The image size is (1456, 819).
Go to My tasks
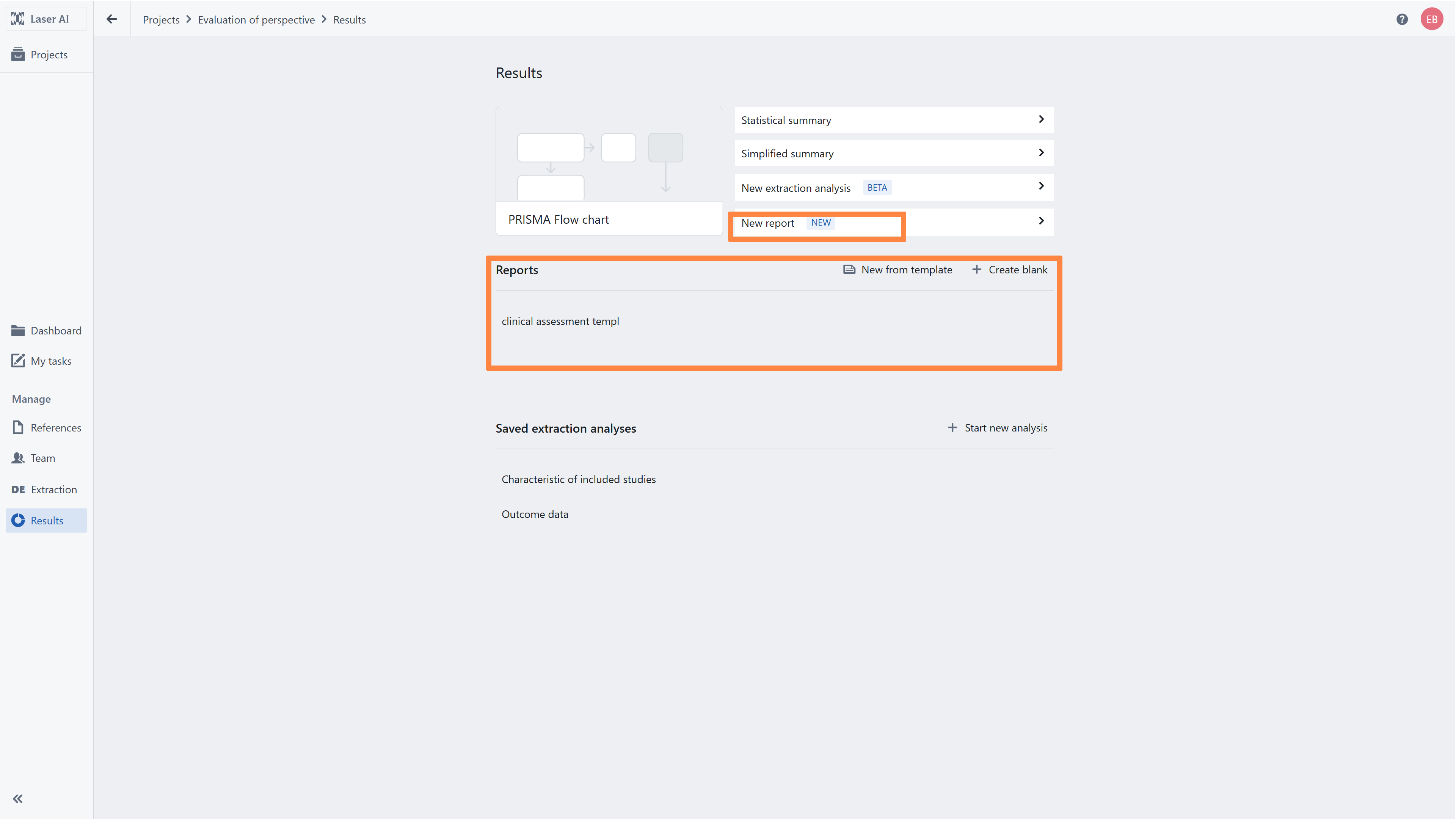coord(51,361)
